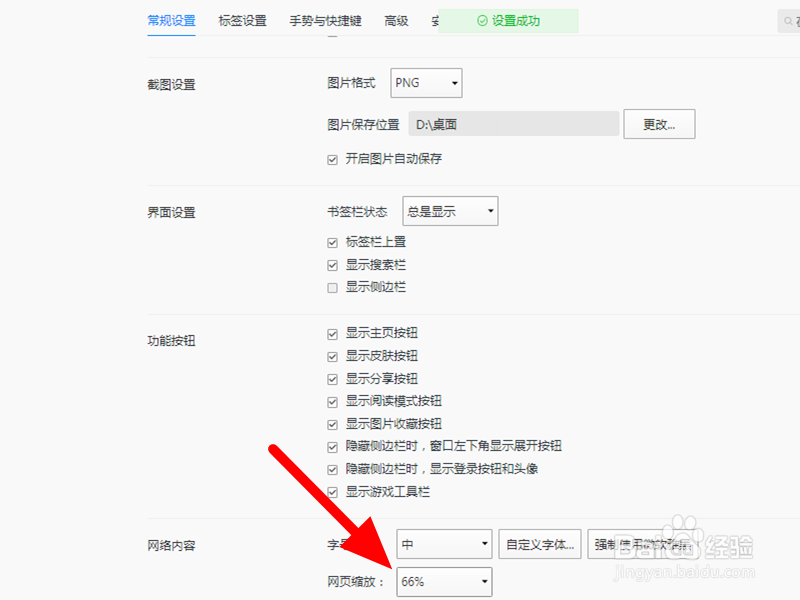Open the 书签栏状态 dropdown showing 总是显示

(x=450, y=210)
